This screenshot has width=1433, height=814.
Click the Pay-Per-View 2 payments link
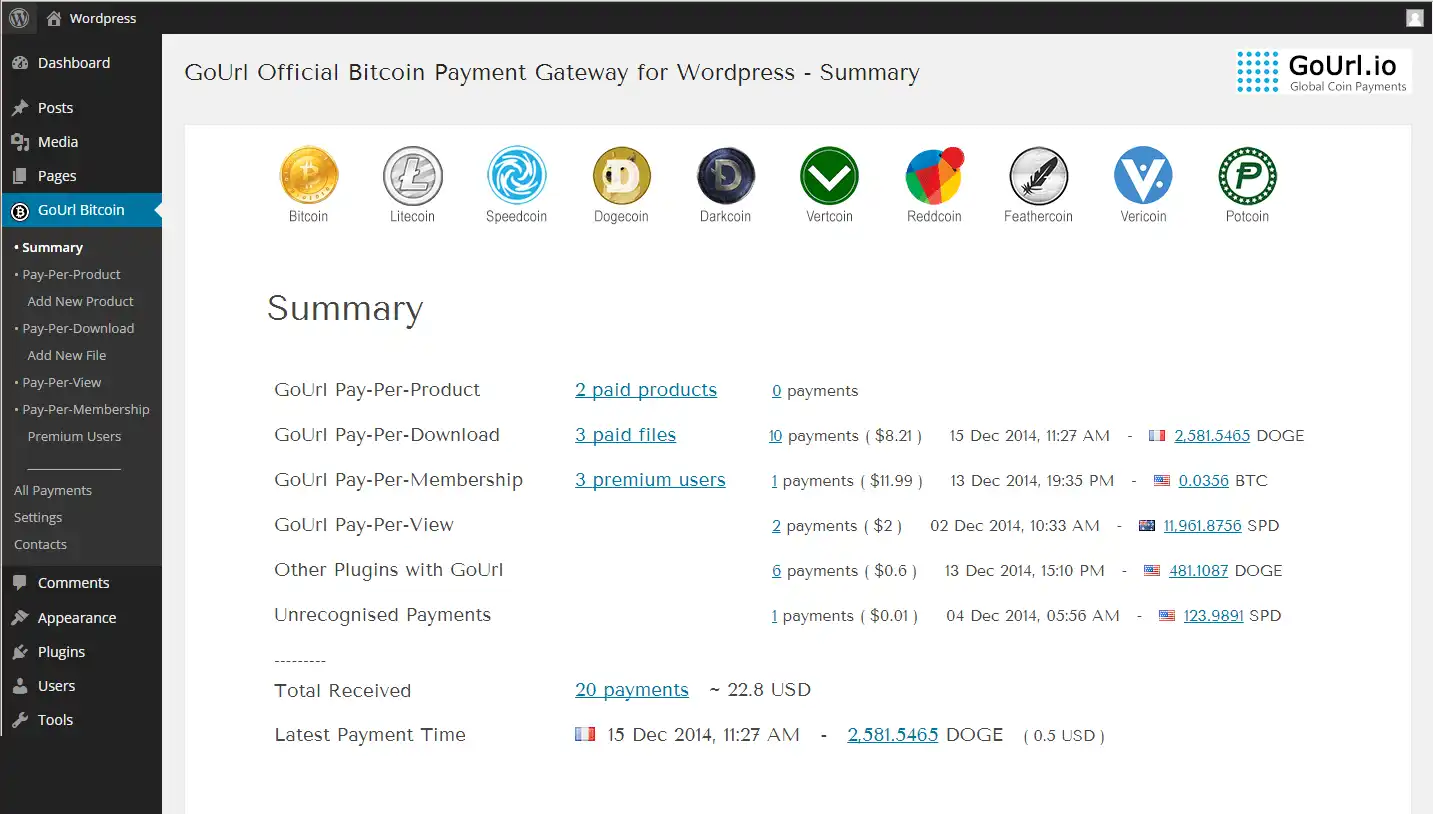click(777, 526)
